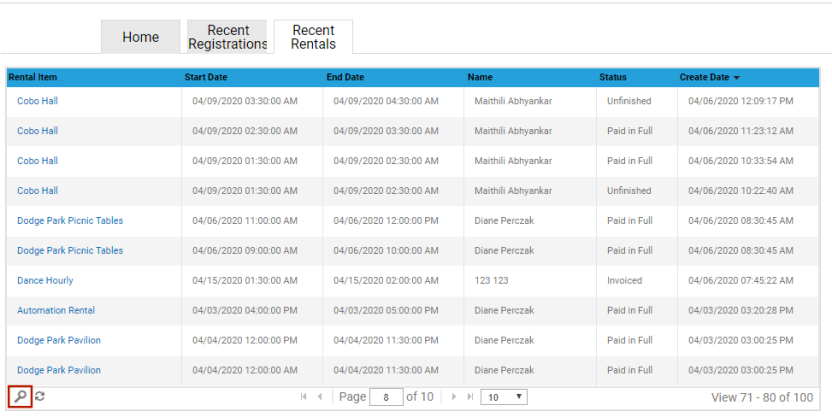Open the Automation Rental link
The height and width of the screenshot is (417, 832).
(56, 311)
